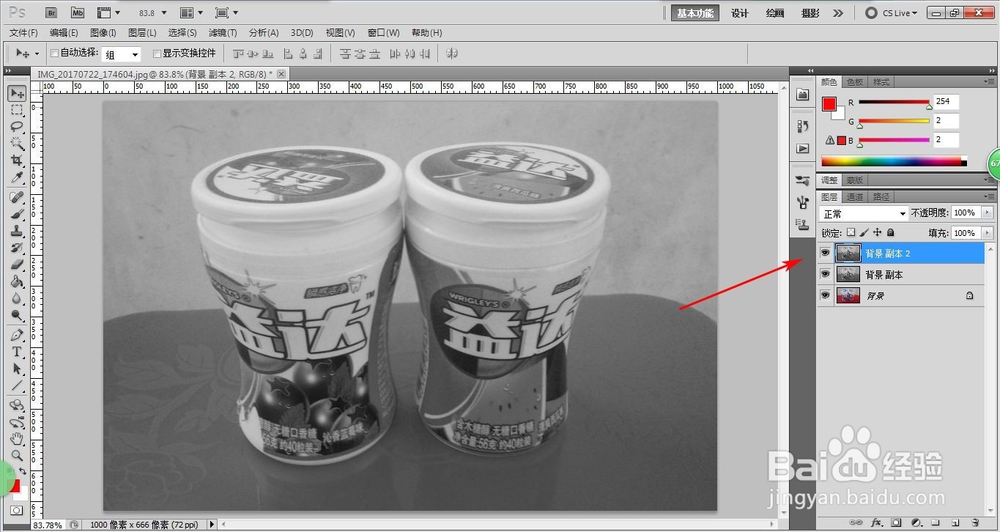Open the History panel icon

pyautogui.click(x=803, y=127)
